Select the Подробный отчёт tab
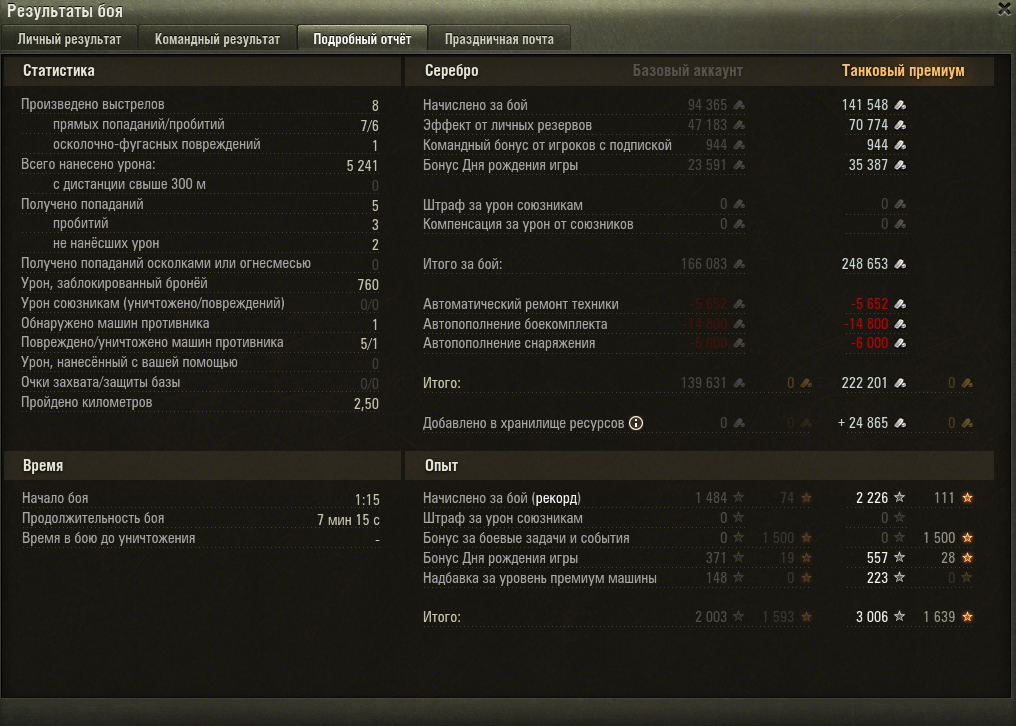 (x=362, y=39)
